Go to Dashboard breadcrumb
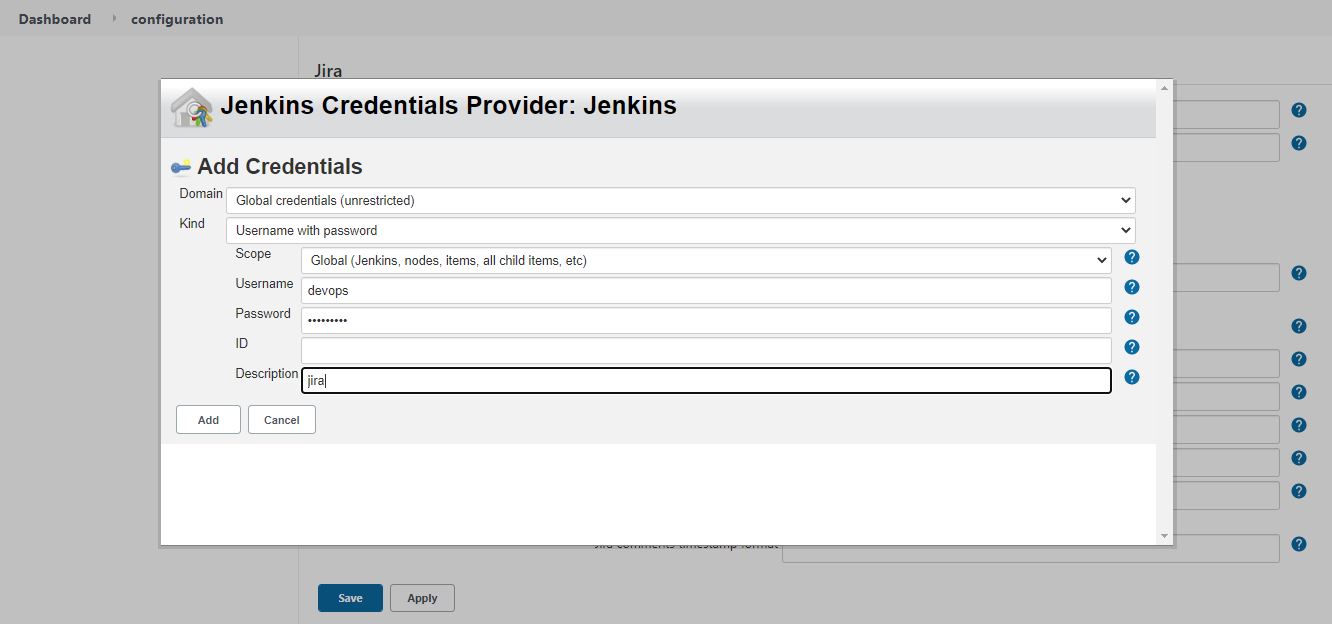Viewport: 1332px width, 624px height. pos(55,19)
